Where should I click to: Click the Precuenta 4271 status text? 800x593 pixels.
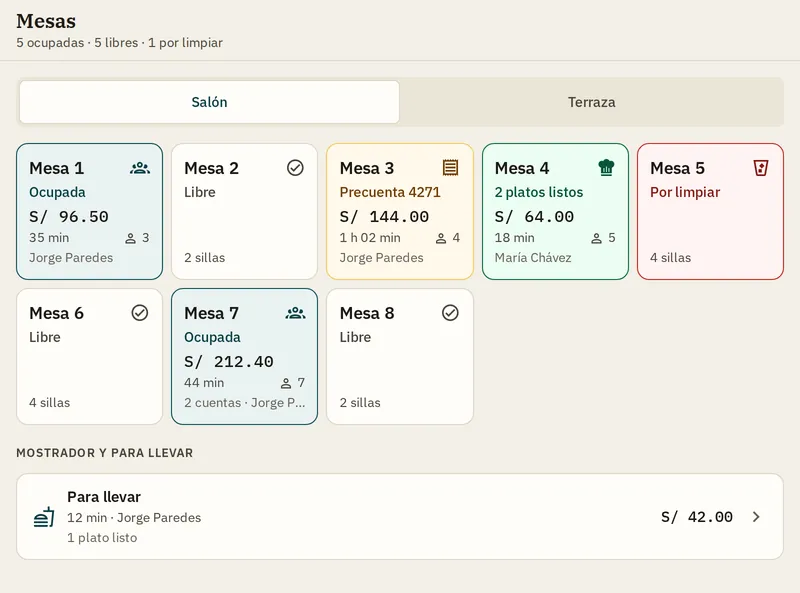click(x=390, y=192)
